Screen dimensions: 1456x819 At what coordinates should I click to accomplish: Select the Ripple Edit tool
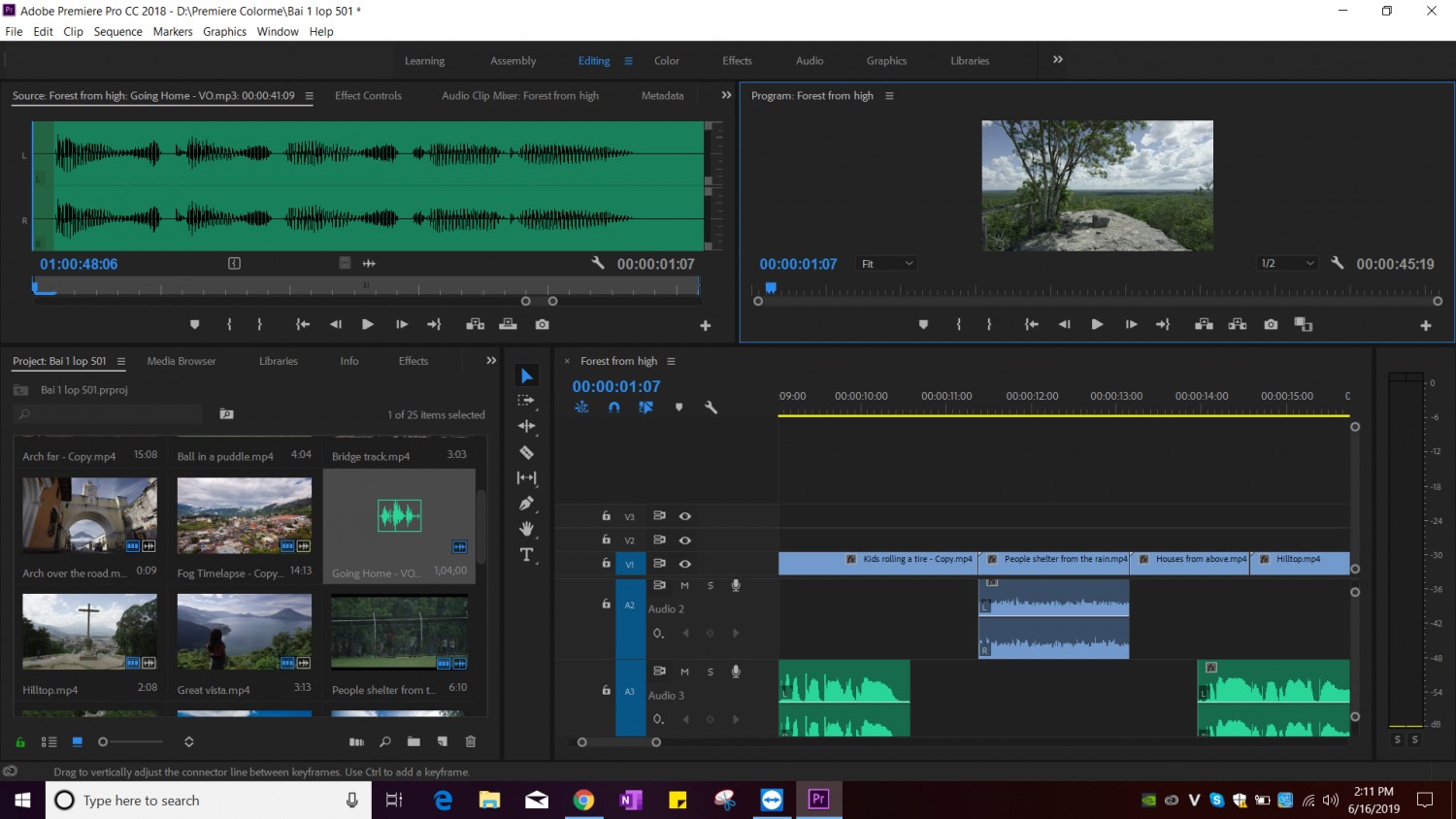pyautogui.click(x=526, y=426)
